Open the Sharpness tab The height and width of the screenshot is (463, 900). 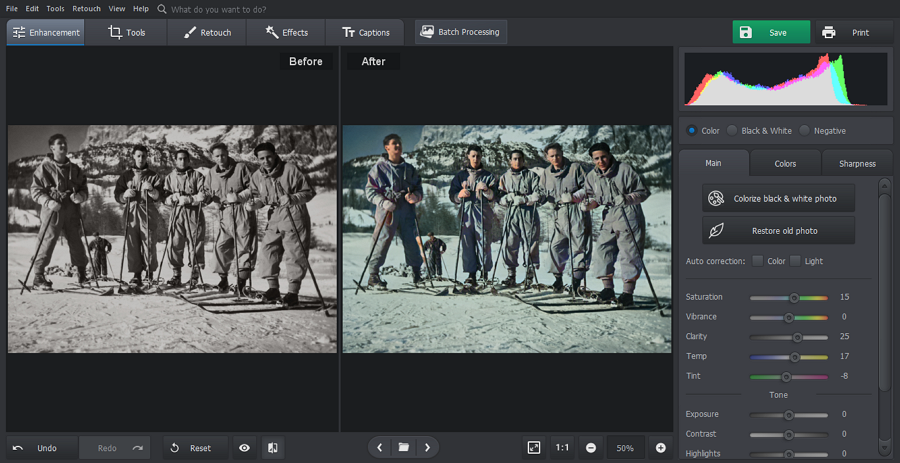pyautogui.click(x=857, y=163)
